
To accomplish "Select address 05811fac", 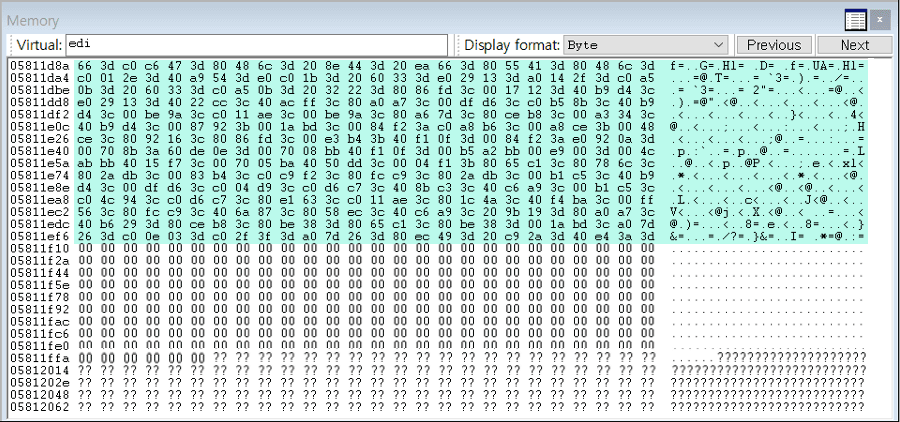I will (x=40, y=322).
